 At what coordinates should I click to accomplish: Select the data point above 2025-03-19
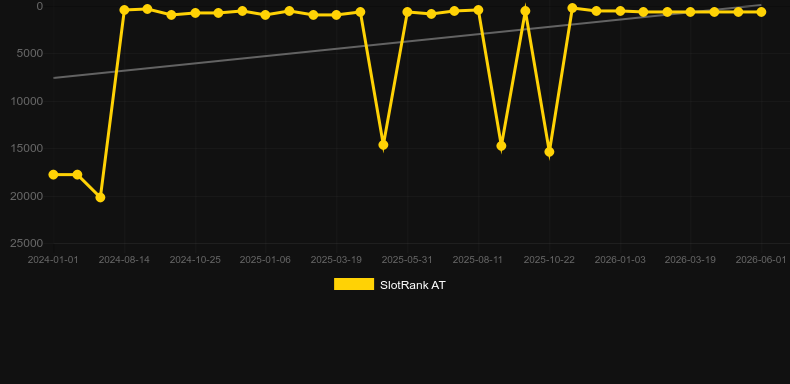(x=336, y=15)
